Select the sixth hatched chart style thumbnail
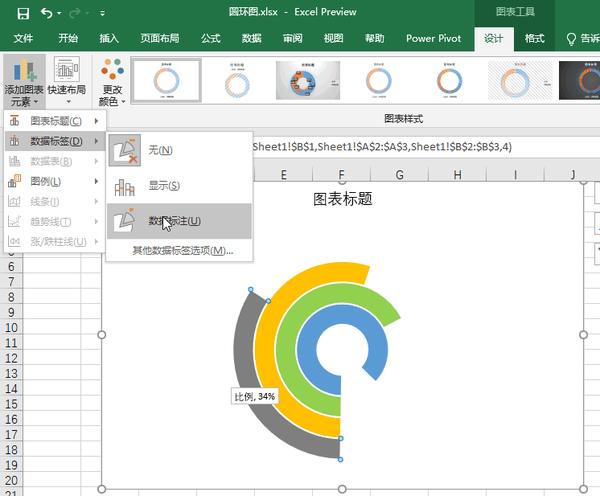 [x=520, y=80]
